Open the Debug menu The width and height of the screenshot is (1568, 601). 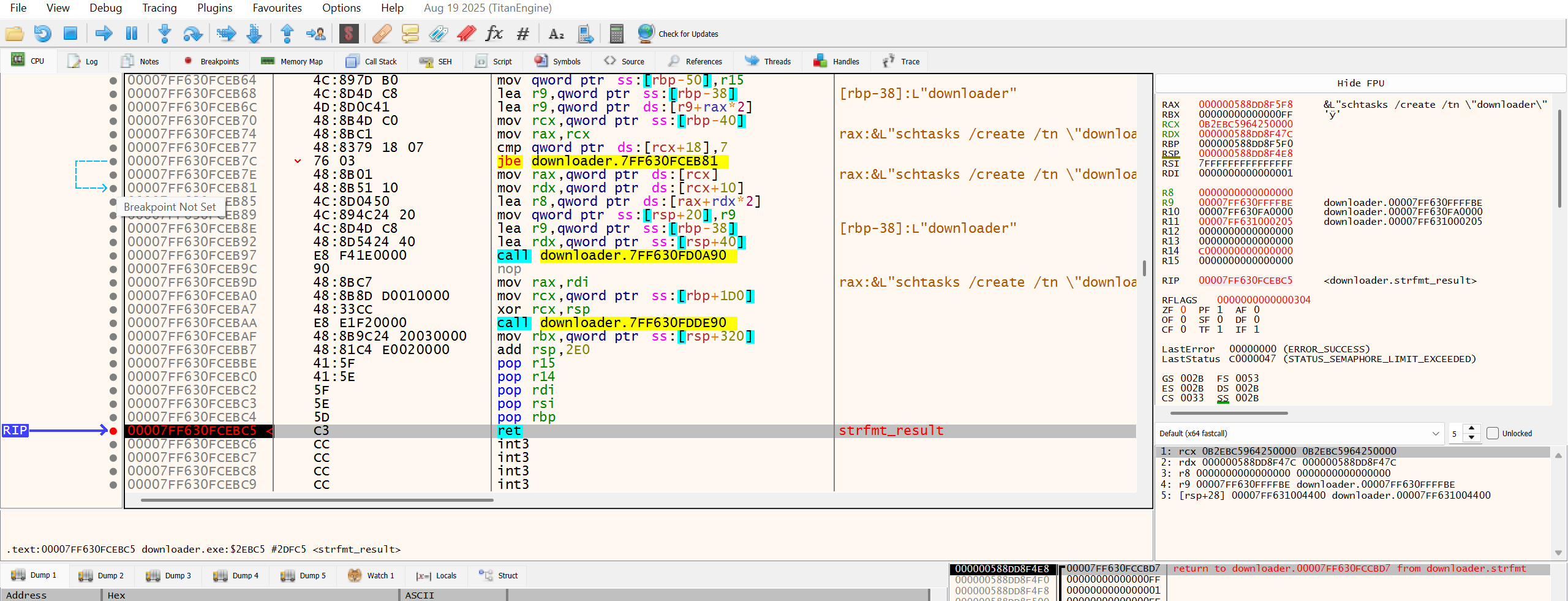pos(105,8)
